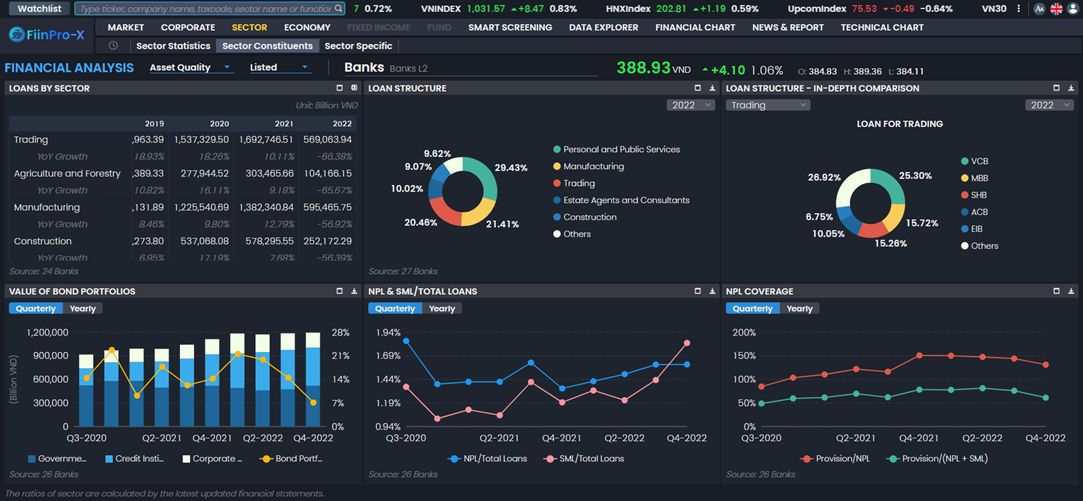Download the Loan Structure chart
Viewport: 1083px width, 501px height.
click(712, 88)
